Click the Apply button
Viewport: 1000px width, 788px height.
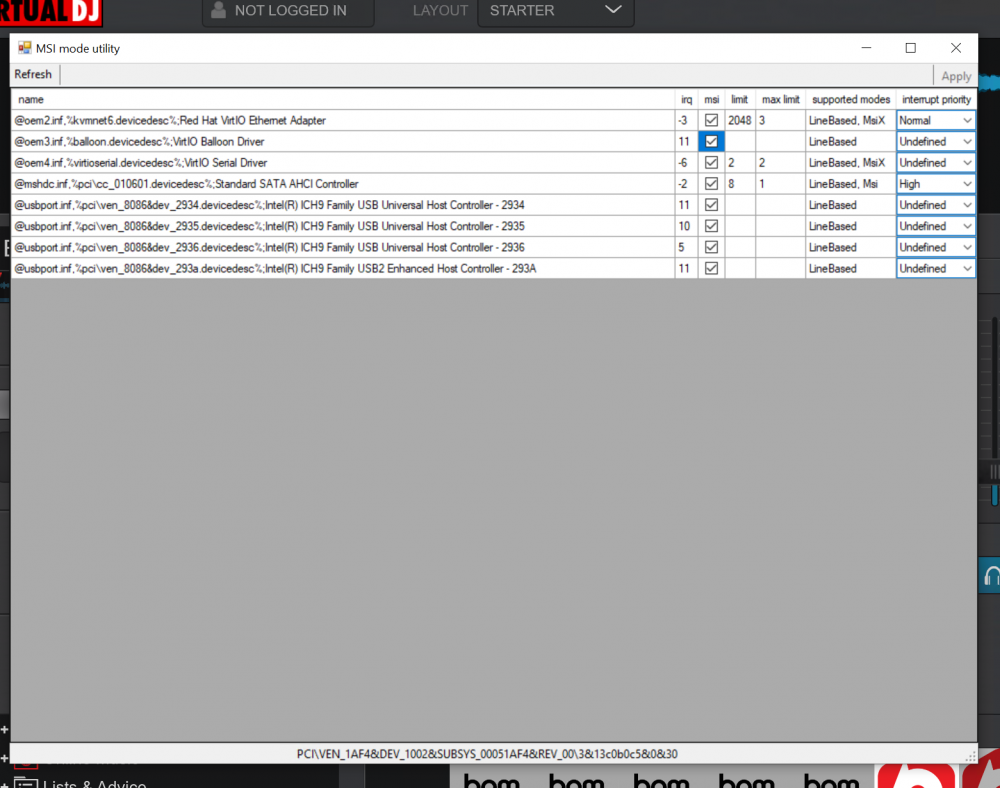point(955,76)
